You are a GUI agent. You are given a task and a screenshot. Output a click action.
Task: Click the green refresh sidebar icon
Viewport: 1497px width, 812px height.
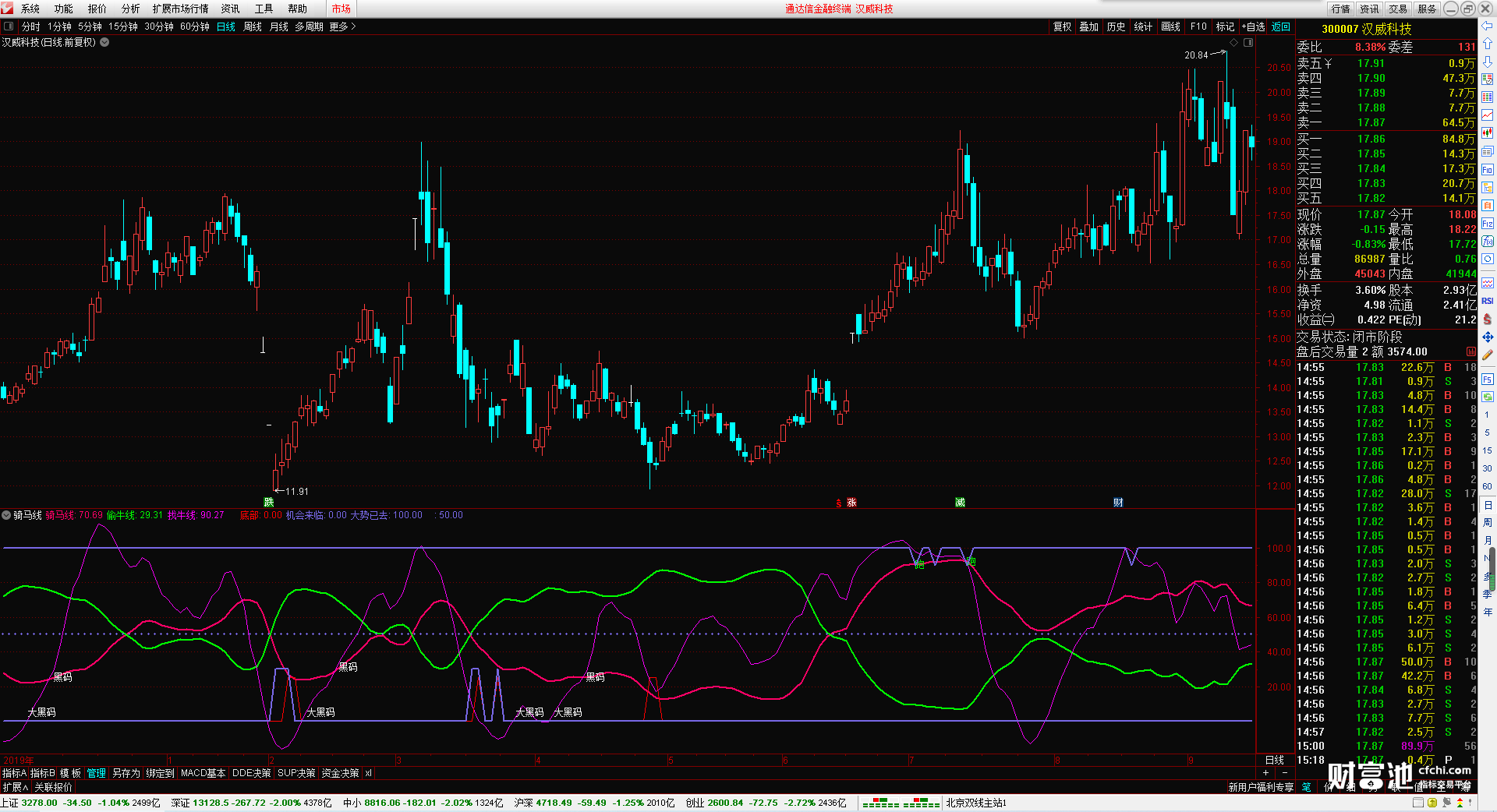coord(1488,397)
